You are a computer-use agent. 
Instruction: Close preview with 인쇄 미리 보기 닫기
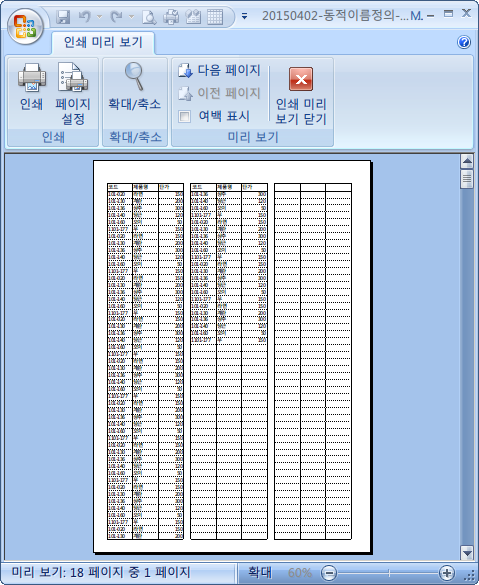[x=301, y=96]
